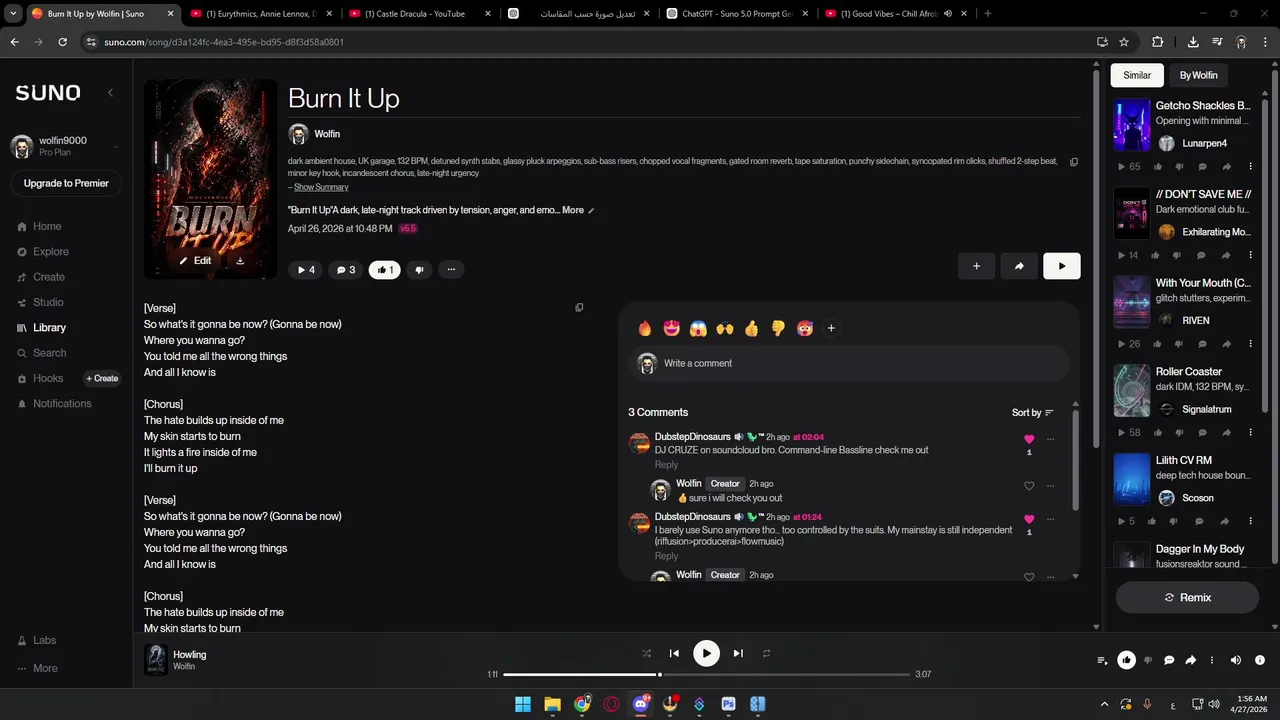Screen dimensions: 1280x720
Task: Open Google Chrome from Windows taskbar
Action: point(582,704)
